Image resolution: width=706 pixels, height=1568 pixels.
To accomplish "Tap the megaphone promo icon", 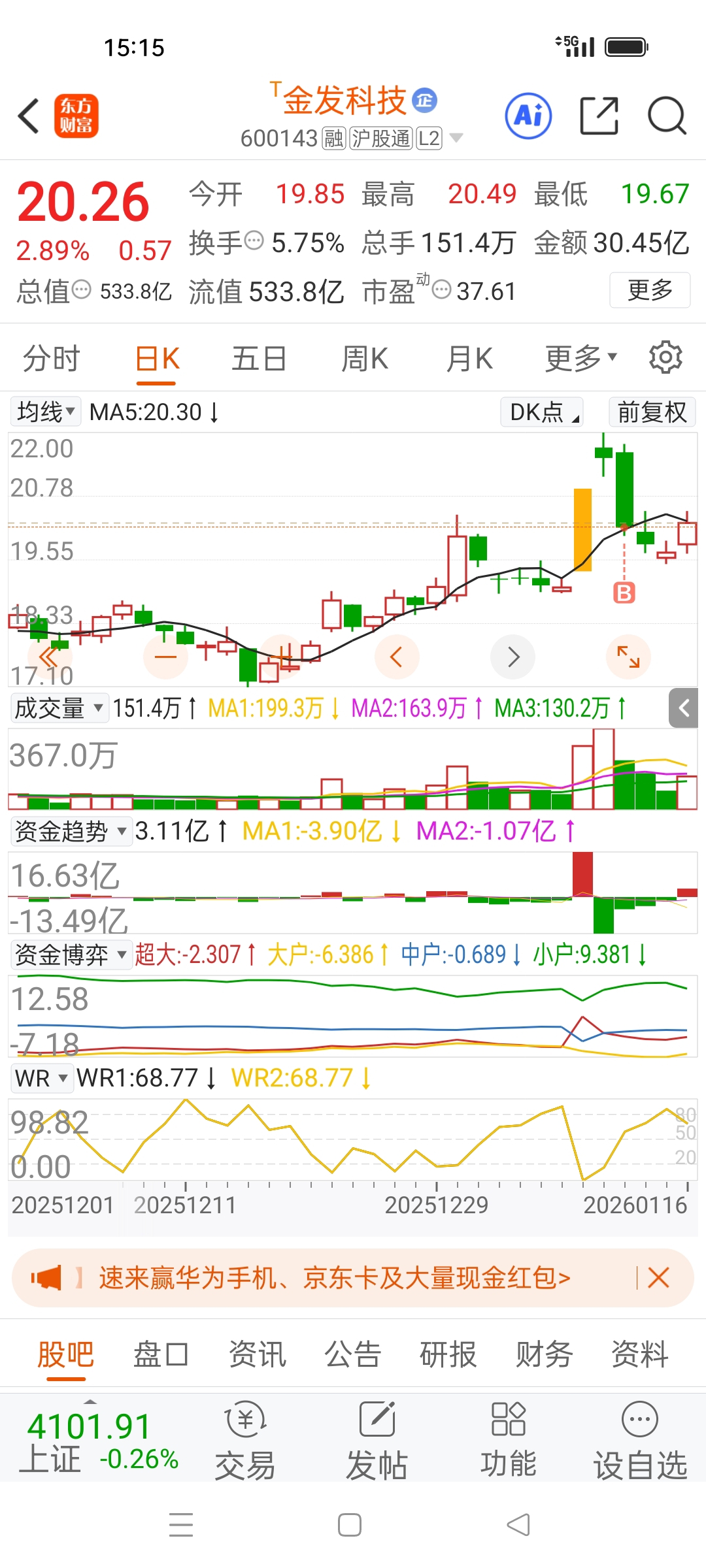I will click(46, 1277).
